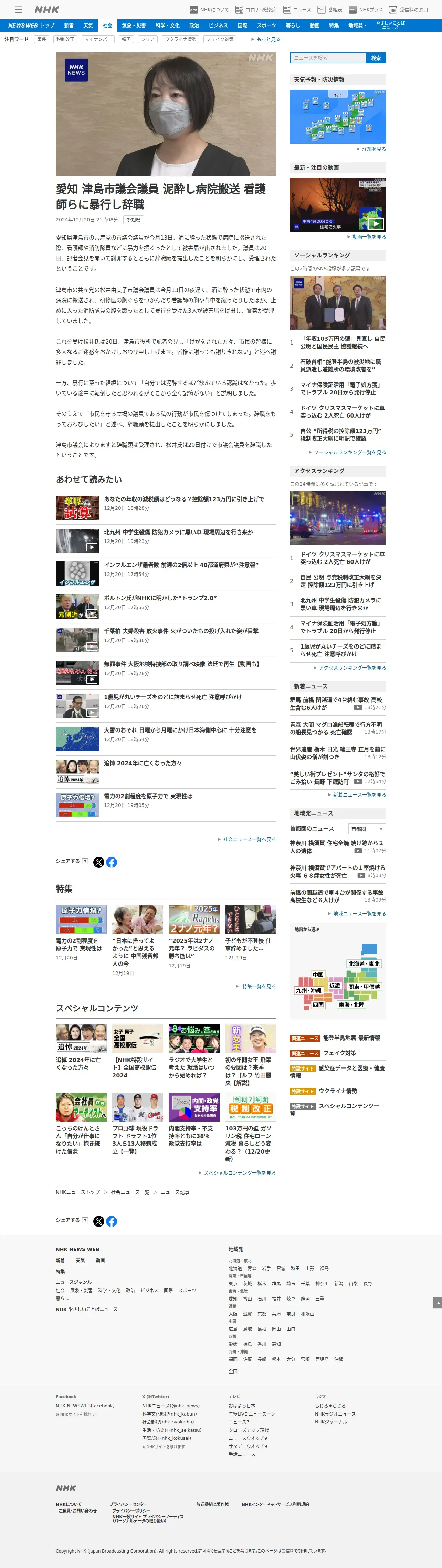Play the 住宅で火事 featured video
Viewport: 442px width, 1568px height.
click(x=338, y=204)
